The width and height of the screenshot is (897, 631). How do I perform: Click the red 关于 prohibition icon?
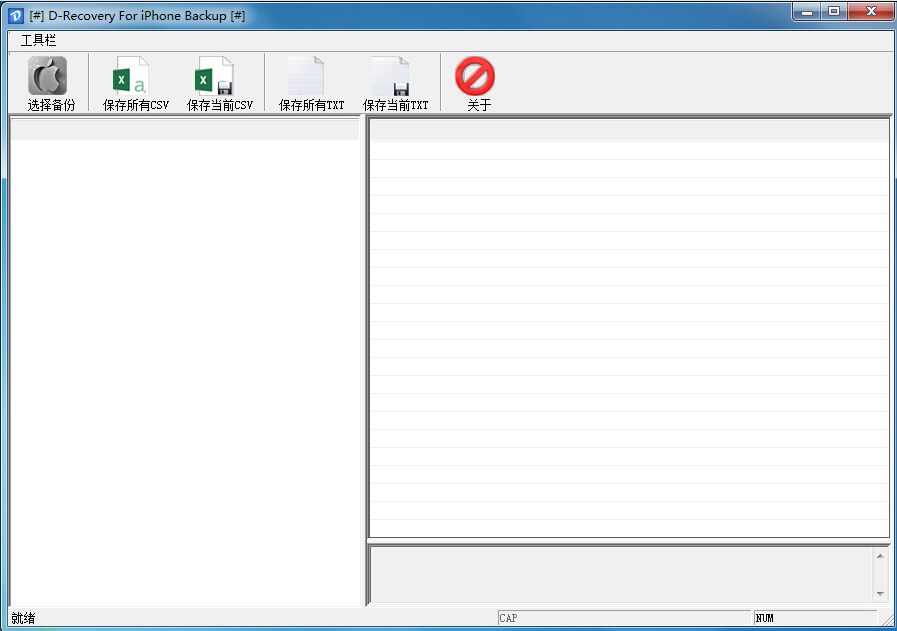475,76
